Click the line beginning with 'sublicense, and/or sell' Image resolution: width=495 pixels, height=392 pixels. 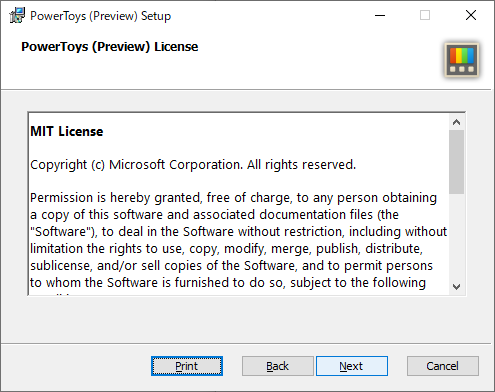tap(231, 266)
